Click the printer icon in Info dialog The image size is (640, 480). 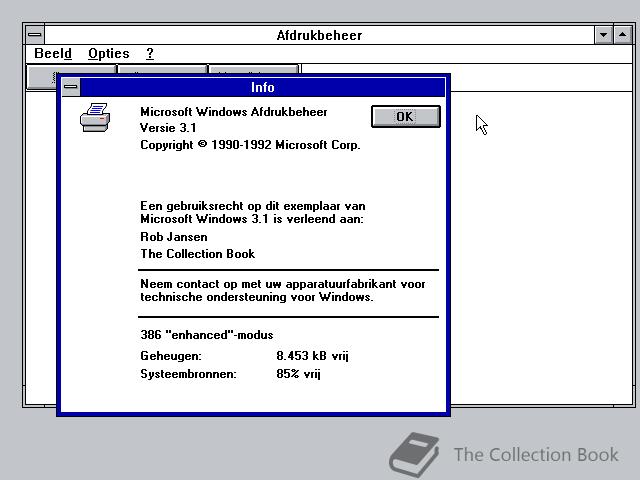click(x=95, y=118)
